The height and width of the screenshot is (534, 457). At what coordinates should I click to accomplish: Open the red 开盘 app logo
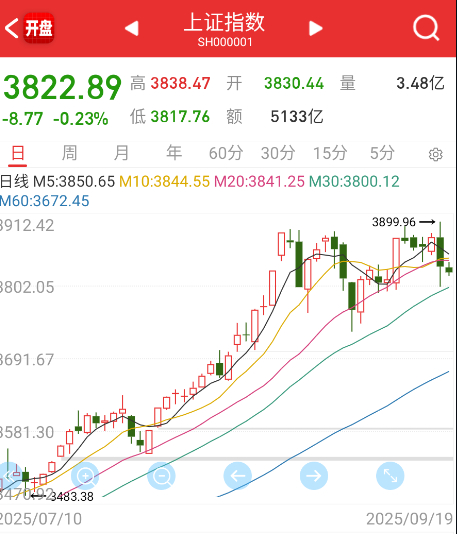tap(39, 28)
